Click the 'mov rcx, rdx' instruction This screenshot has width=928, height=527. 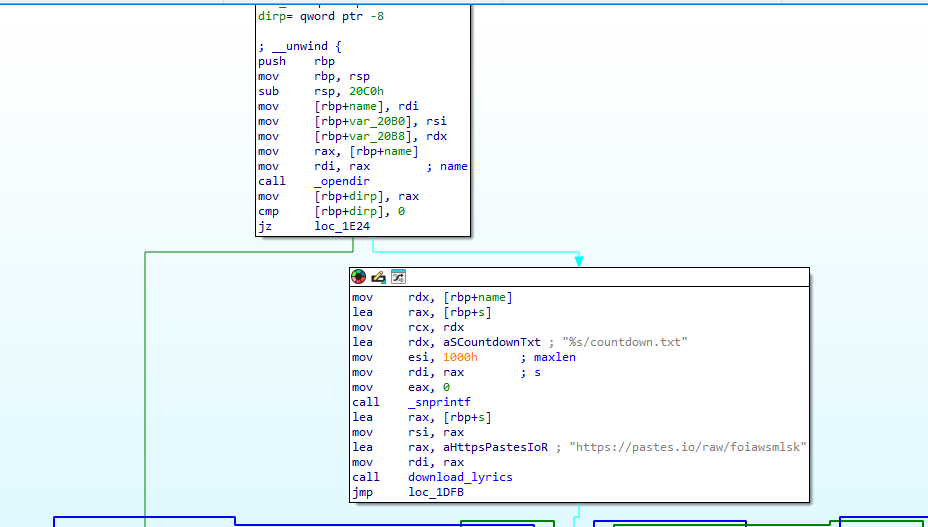click(x=408, y=327)
